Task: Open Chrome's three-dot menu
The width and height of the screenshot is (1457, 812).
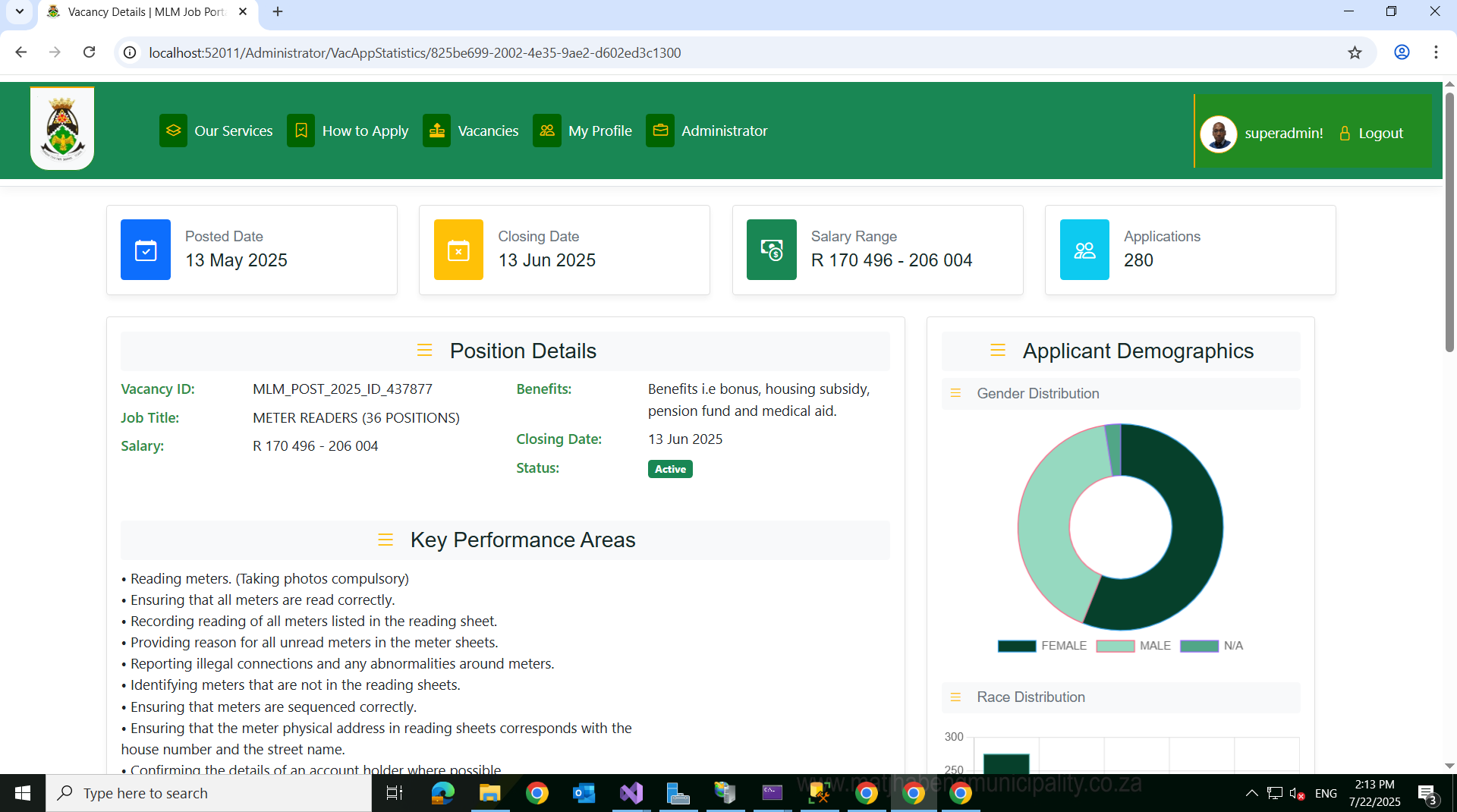Action: [x=1436, y=52]
